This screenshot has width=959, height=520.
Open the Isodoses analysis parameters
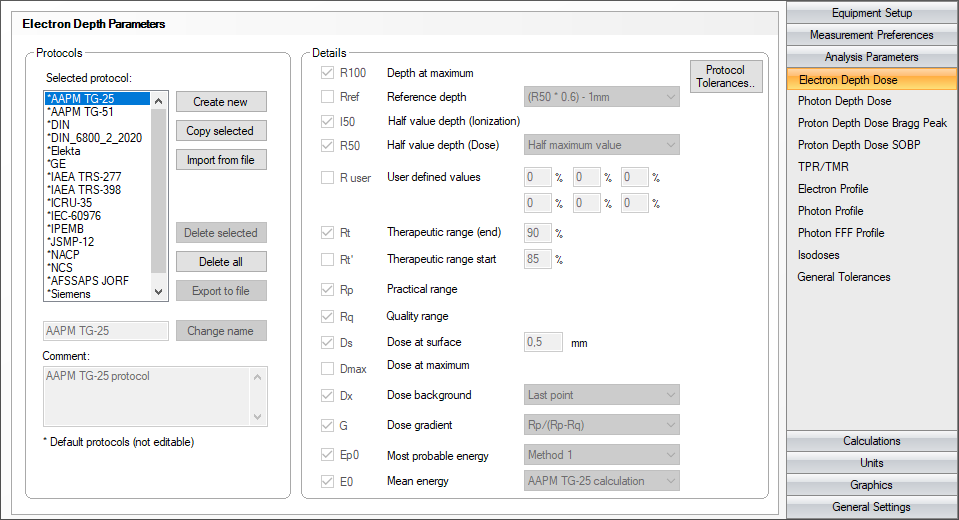pos(818,255)
